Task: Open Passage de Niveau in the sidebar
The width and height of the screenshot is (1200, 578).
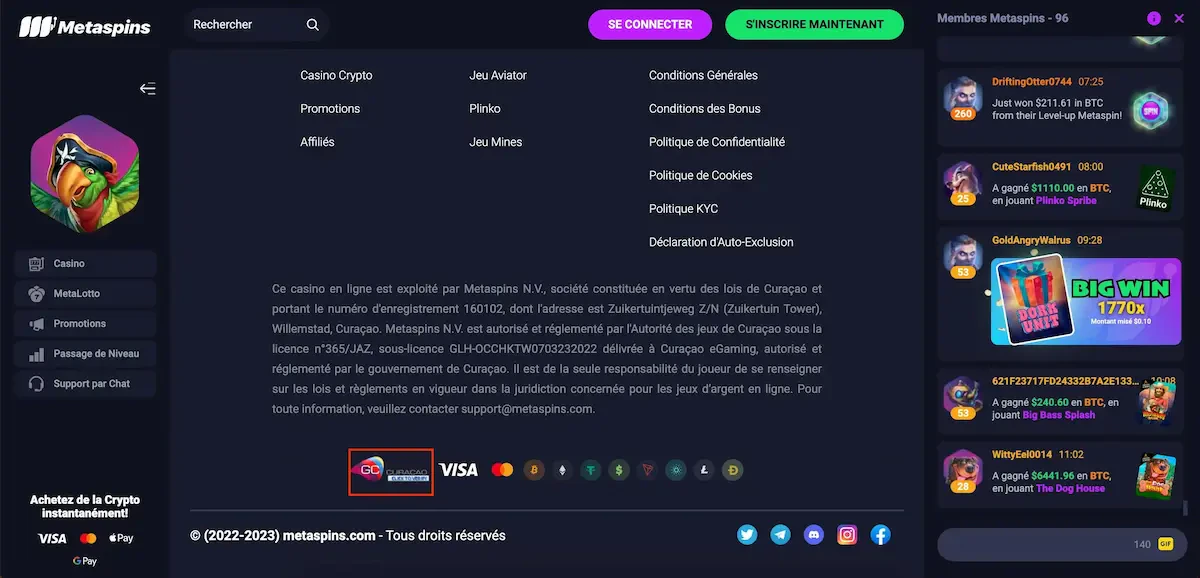Action: [85, 354]
